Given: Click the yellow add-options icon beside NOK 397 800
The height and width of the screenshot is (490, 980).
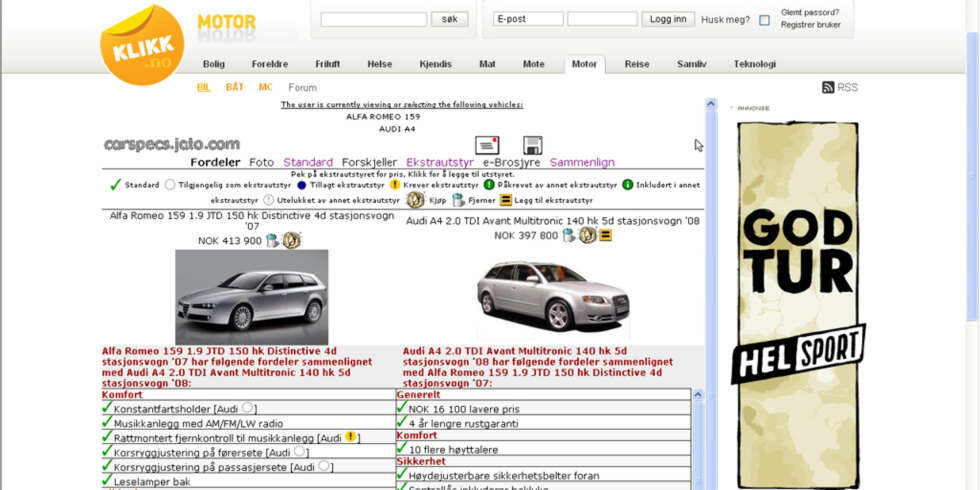Looking at the screenshot, I should pos(605,236).
